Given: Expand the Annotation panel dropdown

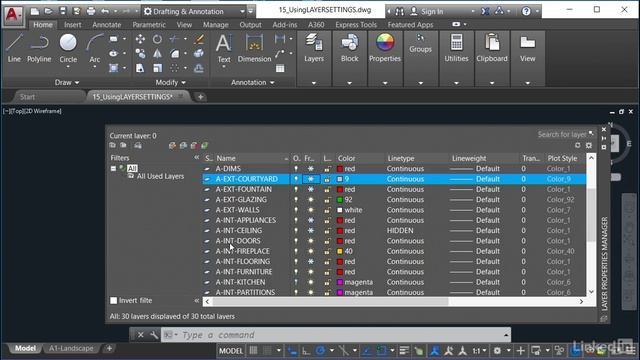Looking at the screenshot, I should point(253,82).
